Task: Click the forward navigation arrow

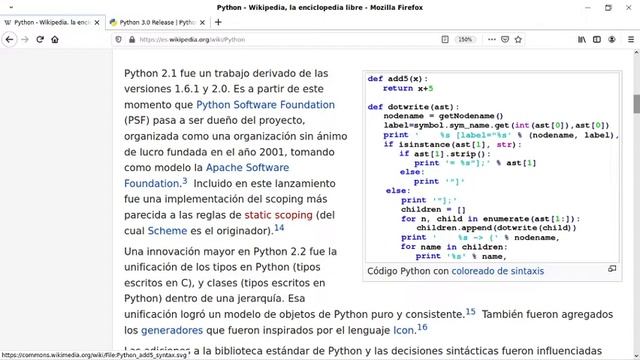Action: (25, 40)
